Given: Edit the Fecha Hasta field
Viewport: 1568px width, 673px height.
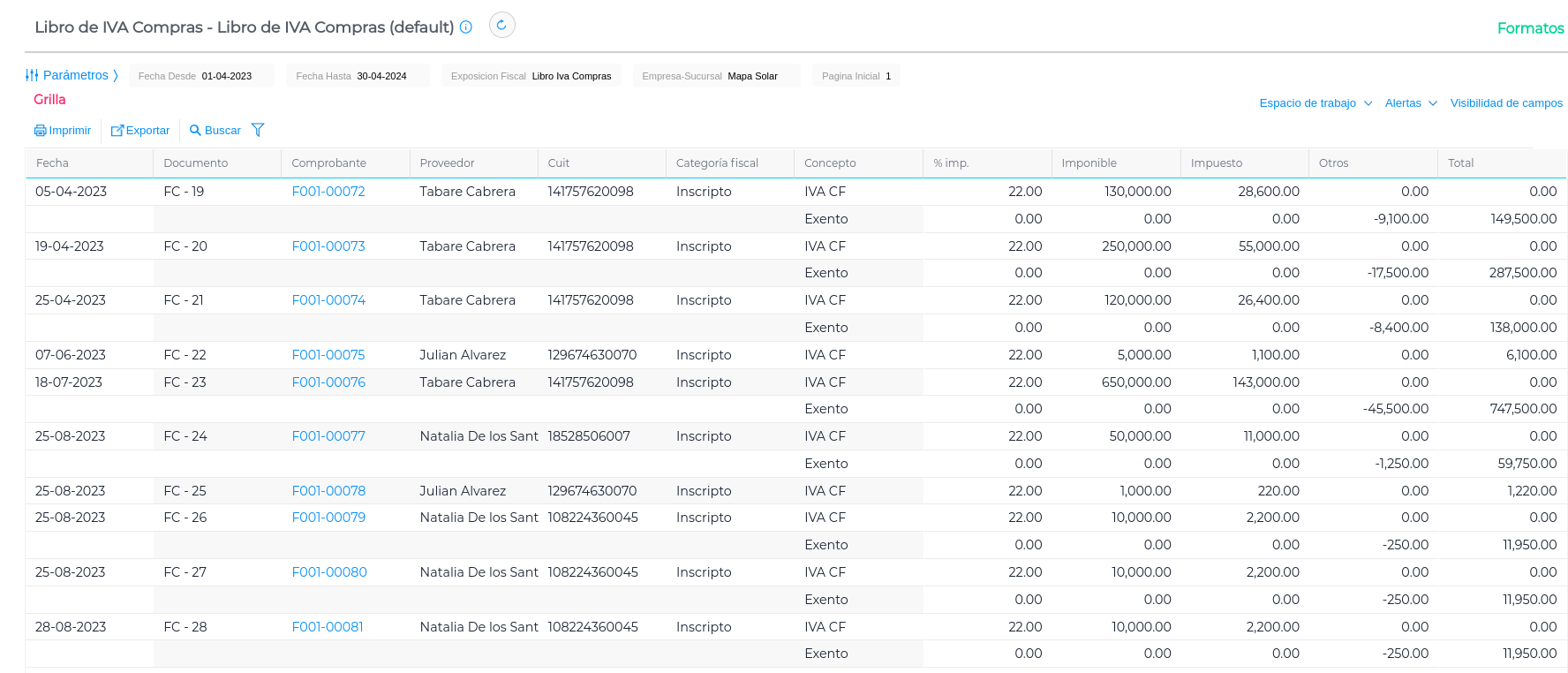Looking at the screenshot, I should click(x=381, y=76).
